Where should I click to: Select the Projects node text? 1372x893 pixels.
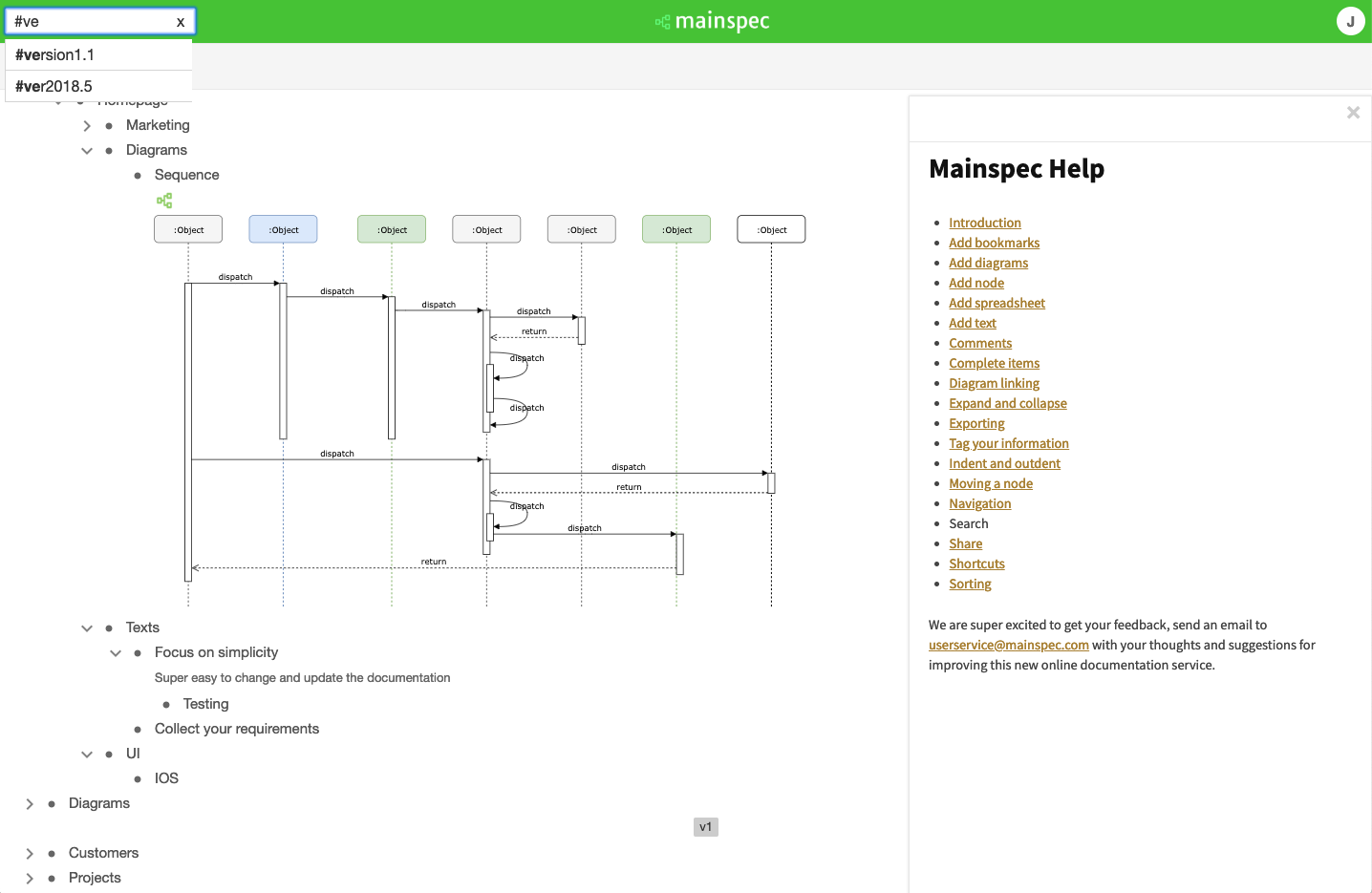(x=95, y=878)
